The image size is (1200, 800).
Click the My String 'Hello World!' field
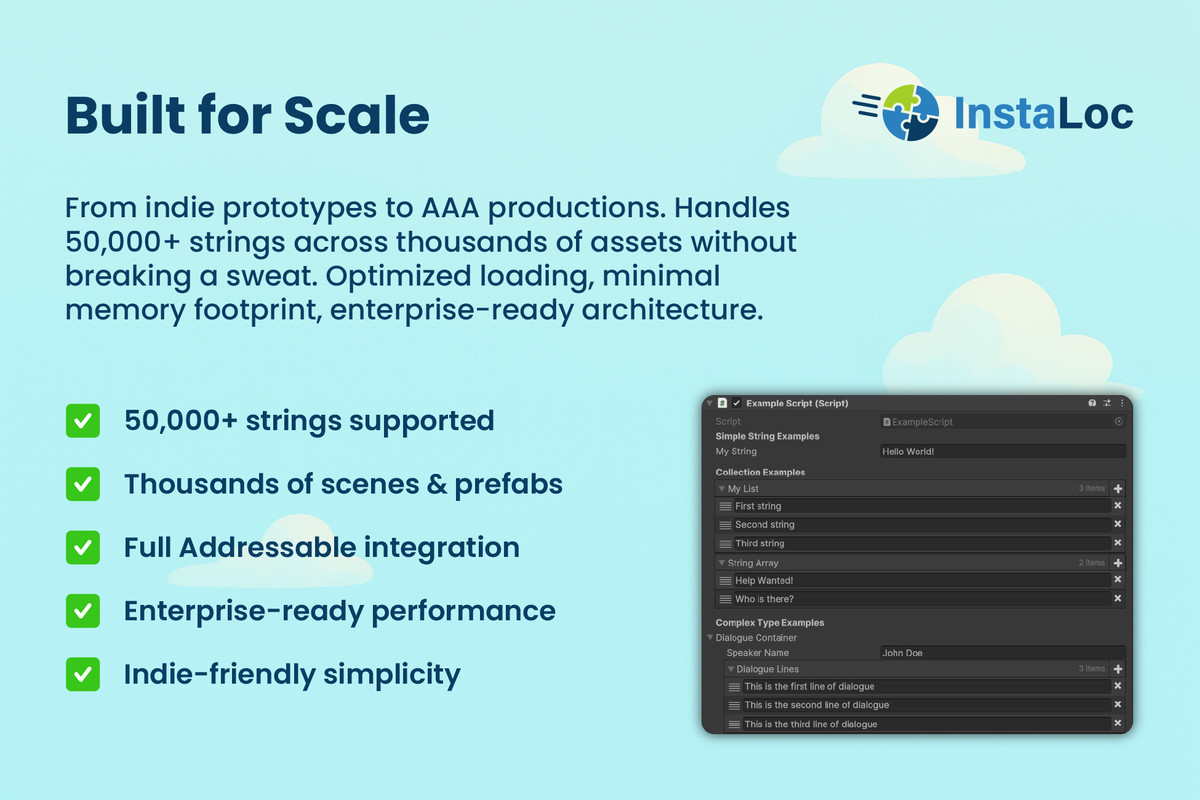pyautogui.click(x=1002, y=451)
